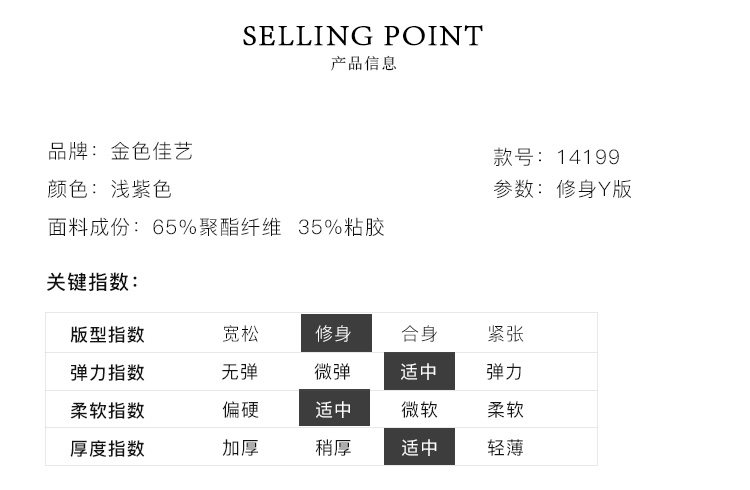Click the SELLING POINT heading
This screenshot has height=490, width=750.
click(x=363, y=37)
